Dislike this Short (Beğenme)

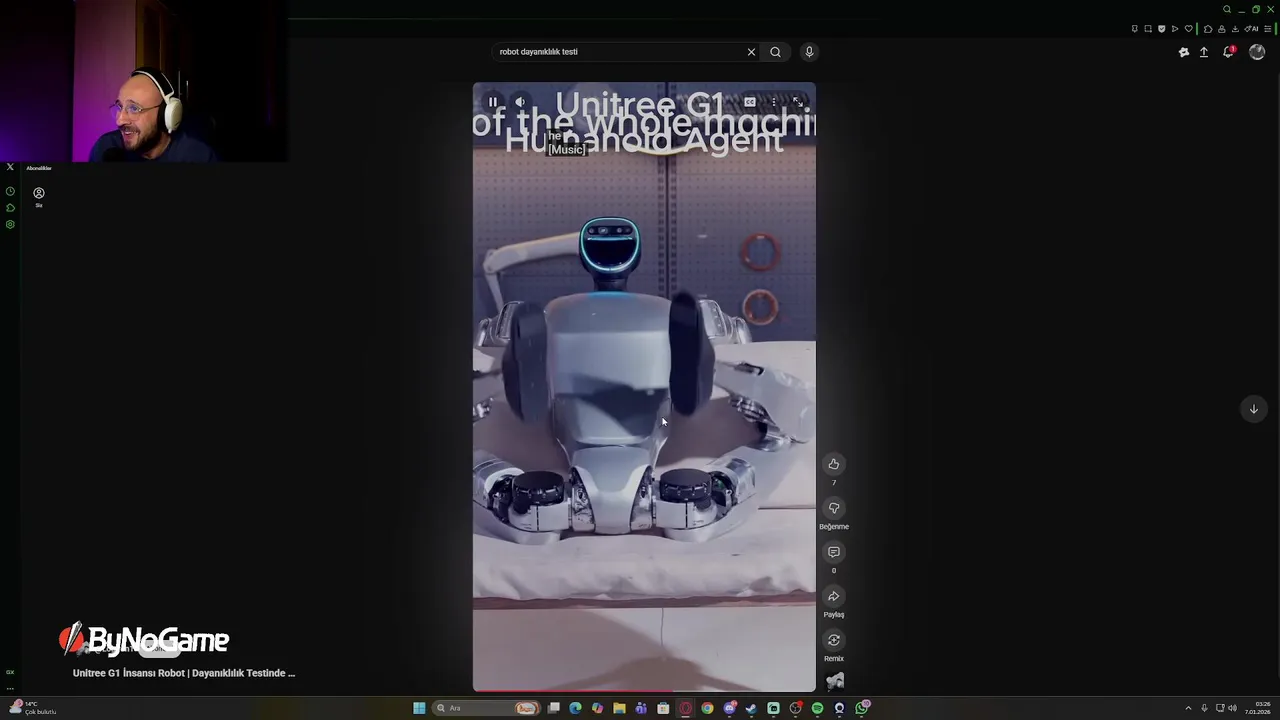(x=834, y=508)
